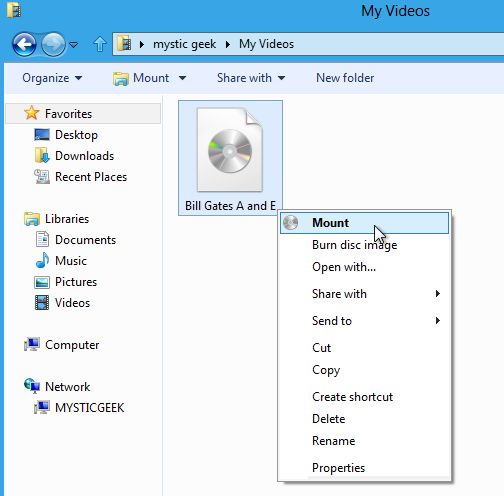Open the Share with toolbar dropdown
The image size is (504, 496).
[251, 78]
